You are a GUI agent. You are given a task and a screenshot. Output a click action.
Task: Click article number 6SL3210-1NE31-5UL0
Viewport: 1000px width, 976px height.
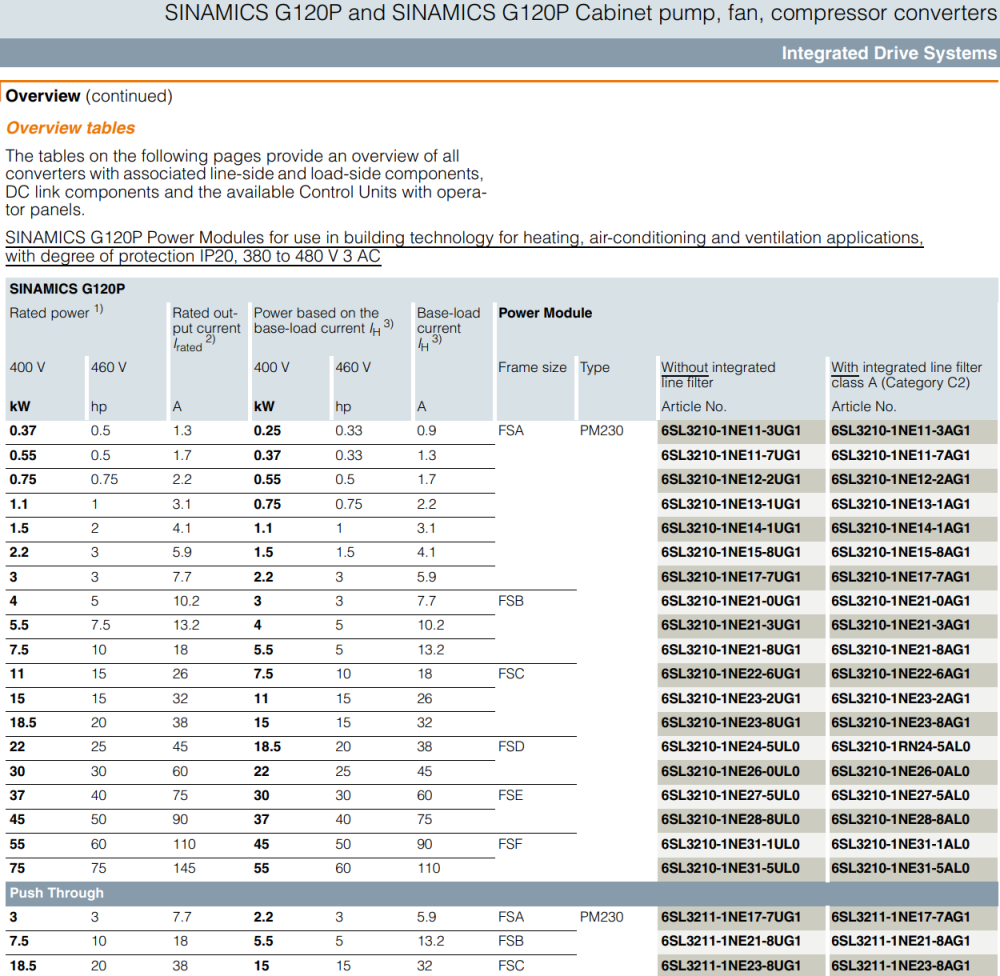731,868
